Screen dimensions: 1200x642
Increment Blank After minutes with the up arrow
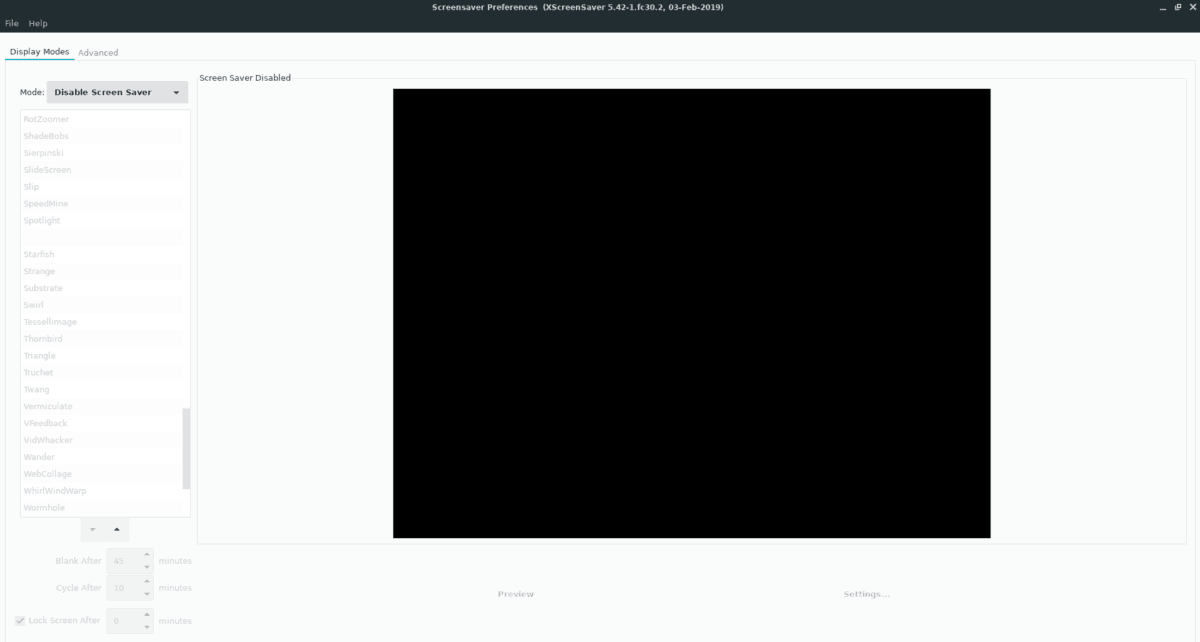tap(145, 555)
